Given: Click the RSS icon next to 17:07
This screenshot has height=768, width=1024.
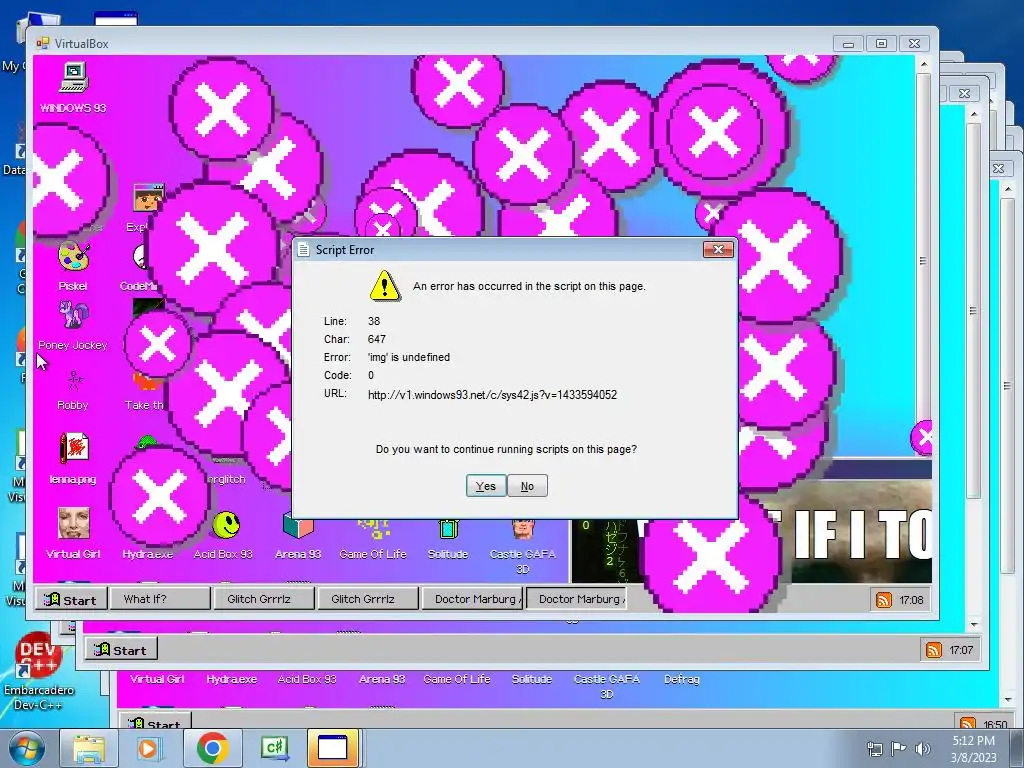Looking at the screenshot, I should click(x=934, y=650).
